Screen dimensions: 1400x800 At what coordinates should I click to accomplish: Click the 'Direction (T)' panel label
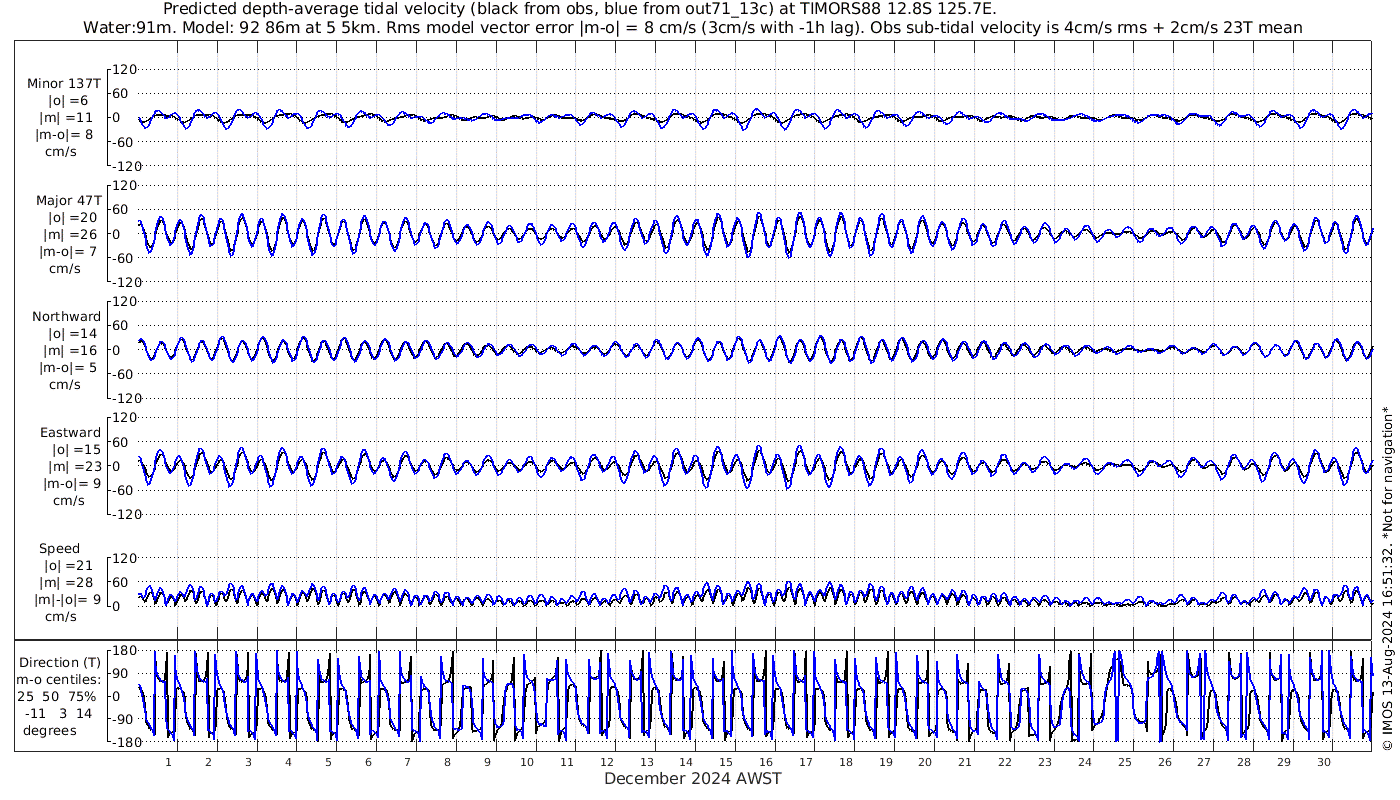tap(61, 663)
